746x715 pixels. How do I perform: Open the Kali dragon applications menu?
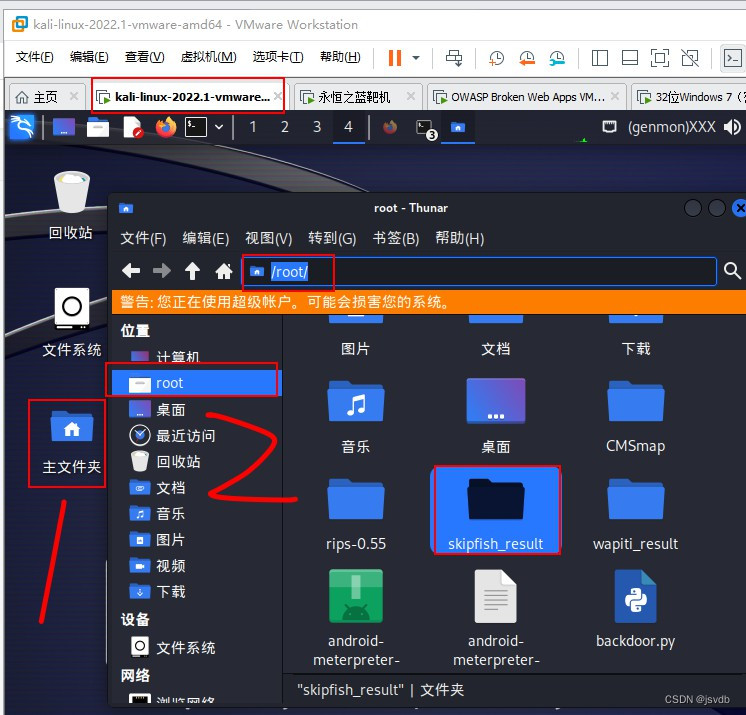click(x=22, y=127)
